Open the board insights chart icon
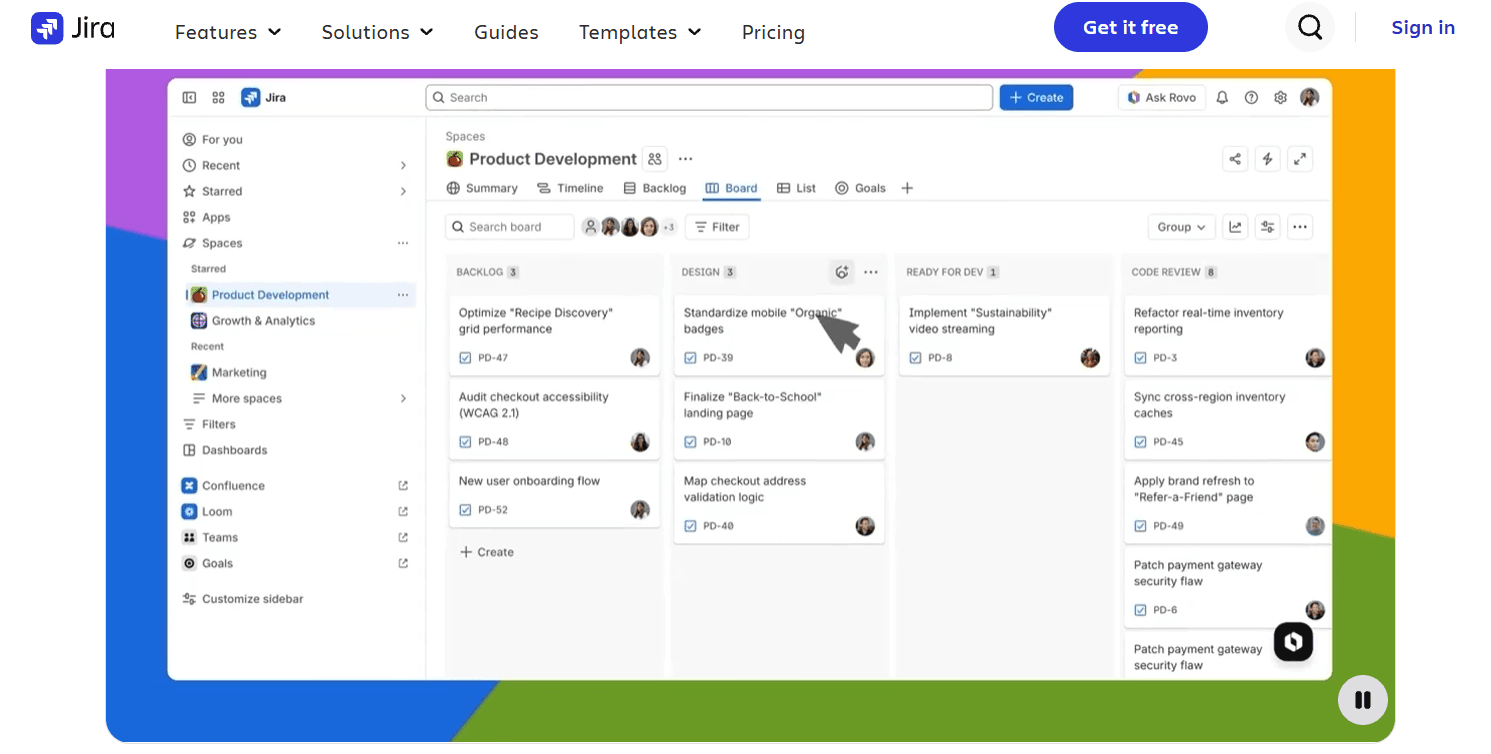 [x=1236, y=227]
